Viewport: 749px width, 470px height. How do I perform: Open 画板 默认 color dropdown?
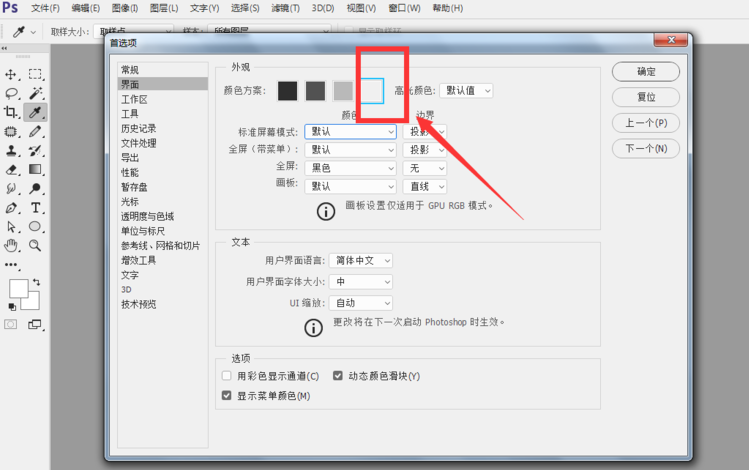[x=351, y=186]
